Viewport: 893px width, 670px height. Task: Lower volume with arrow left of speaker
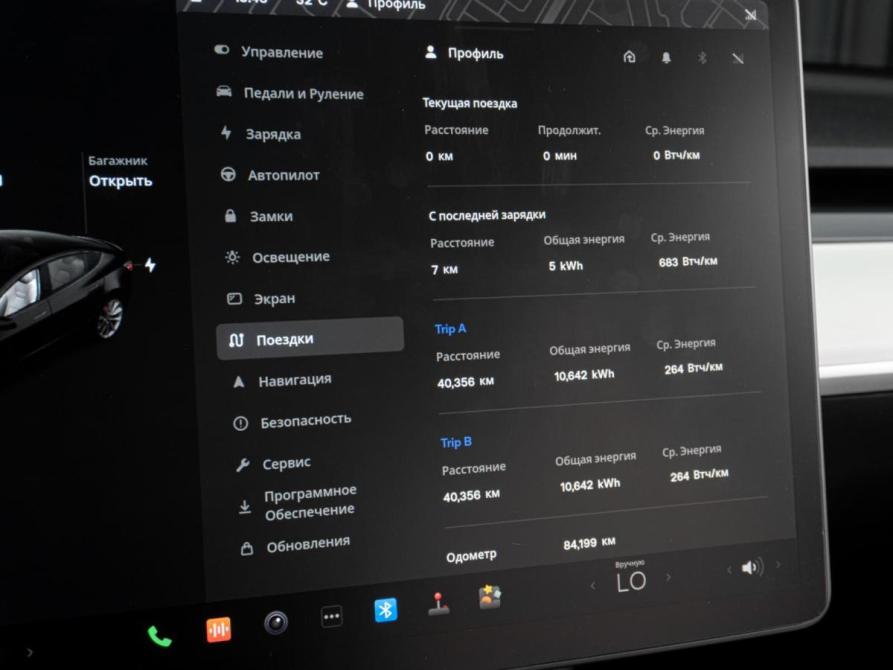[x=728, y=570]
